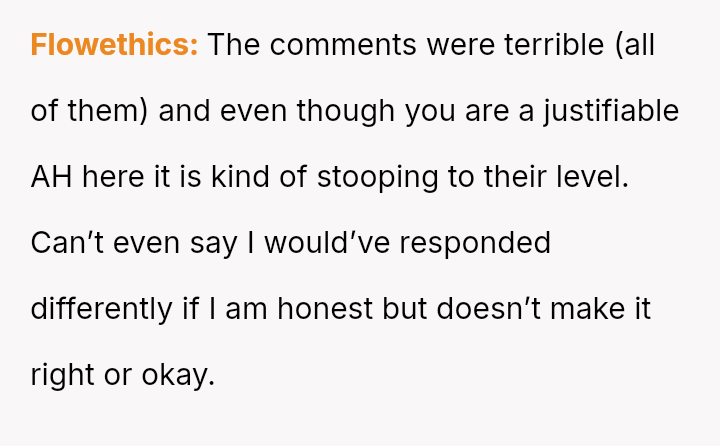Click the phrase "of them)"

click(x=90, y=110)
